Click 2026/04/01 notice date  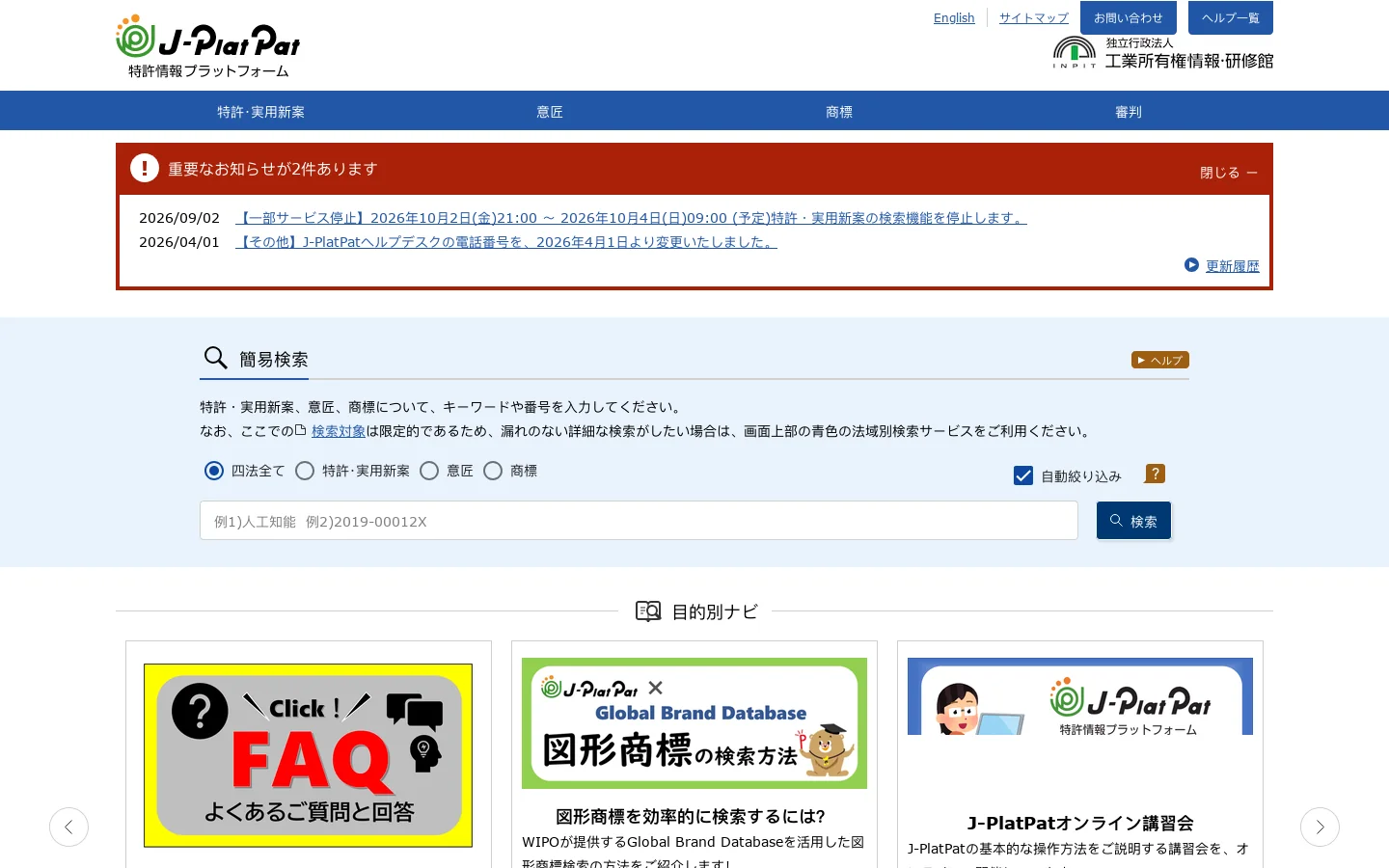[x=179, y=242]
